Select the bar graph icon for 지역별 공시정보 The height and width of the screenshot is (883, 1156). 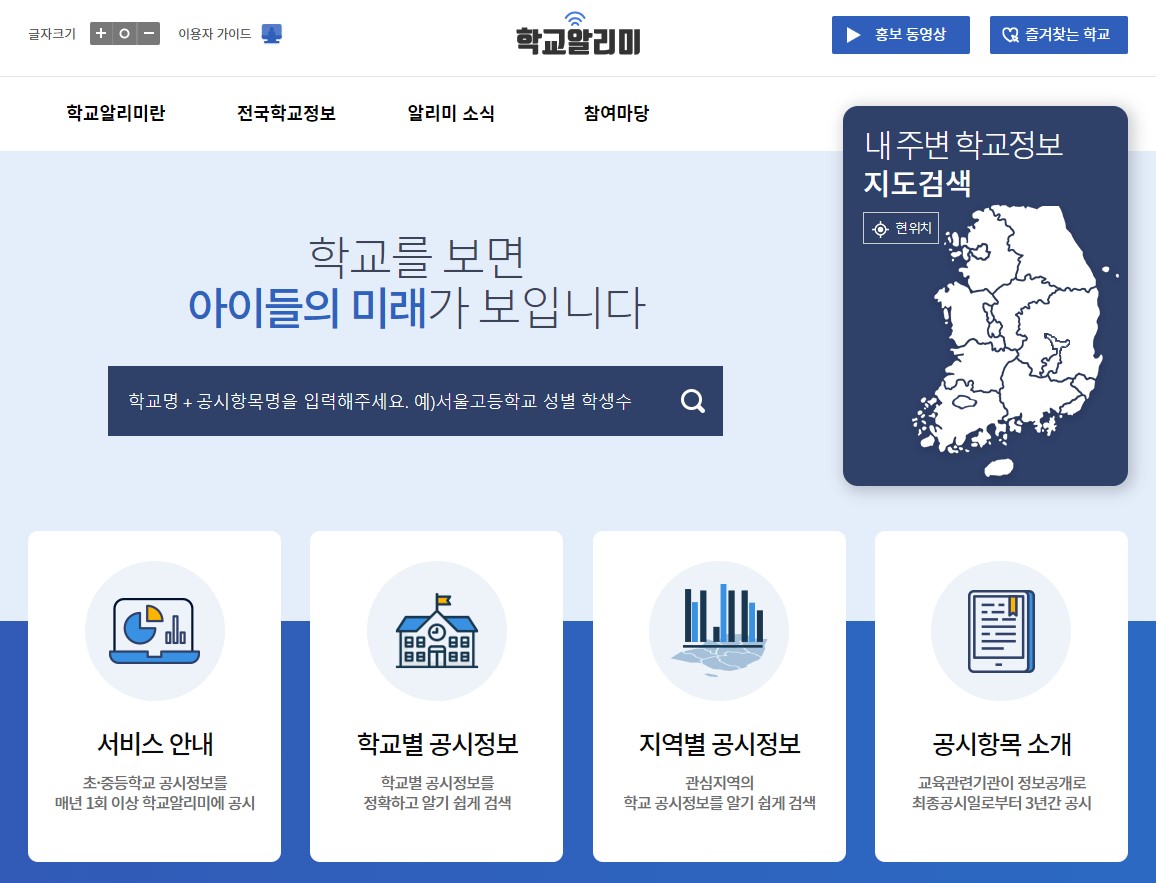pyautogui.click(x=719, y=630)
